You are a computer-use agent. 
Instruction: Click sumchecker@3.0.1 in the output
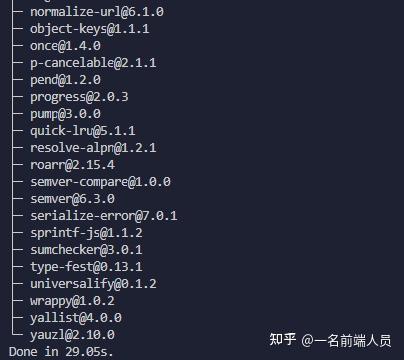[x=86, y=250]
